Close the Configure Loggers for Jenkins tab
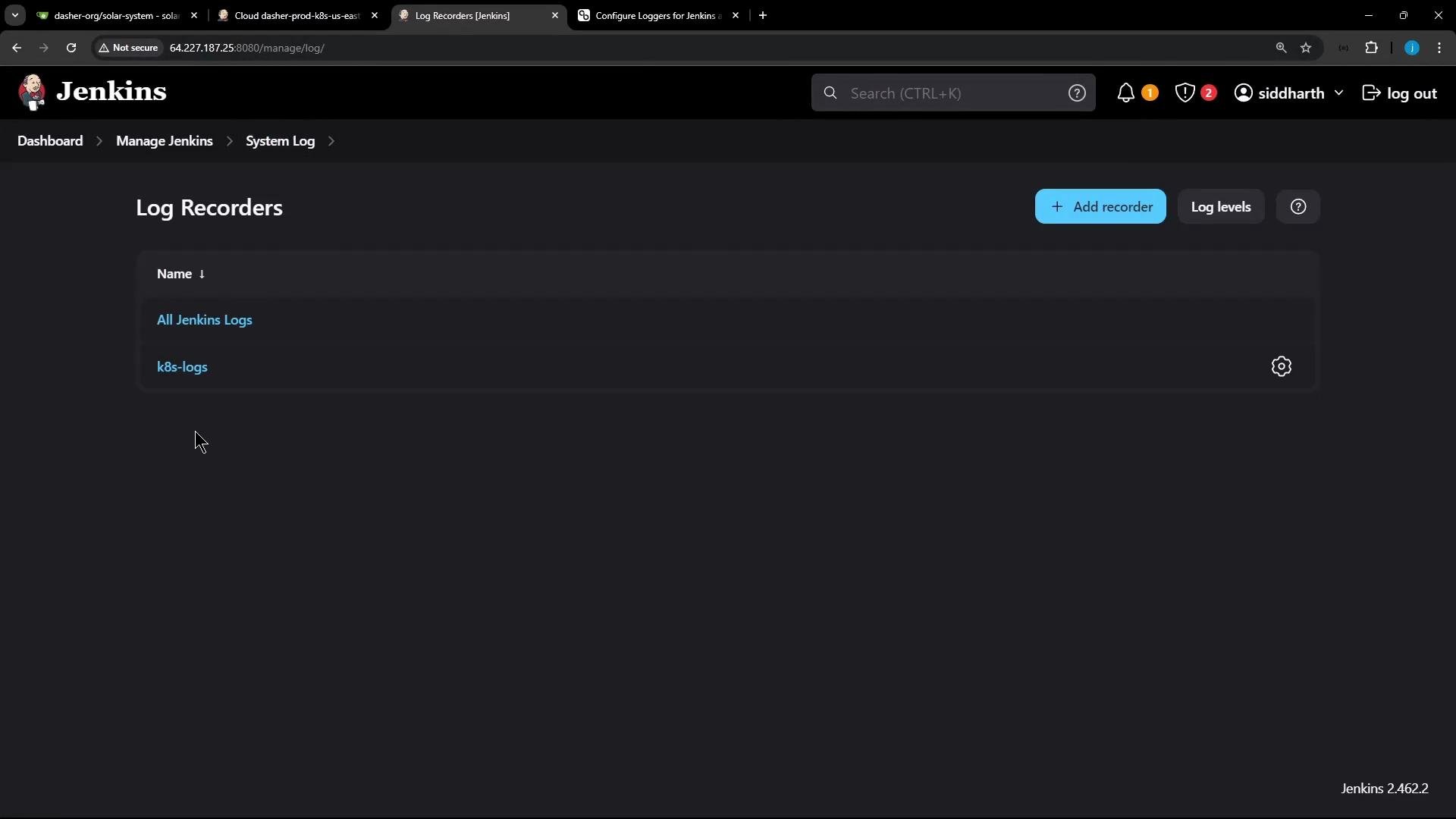 click(736, 15)
